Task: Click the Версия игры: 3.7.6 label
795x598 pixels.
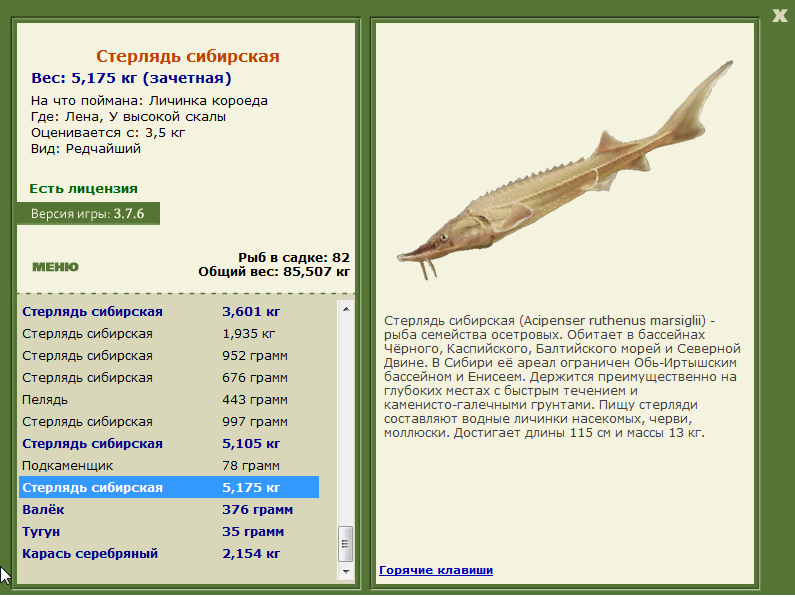Action: [88, 214]
